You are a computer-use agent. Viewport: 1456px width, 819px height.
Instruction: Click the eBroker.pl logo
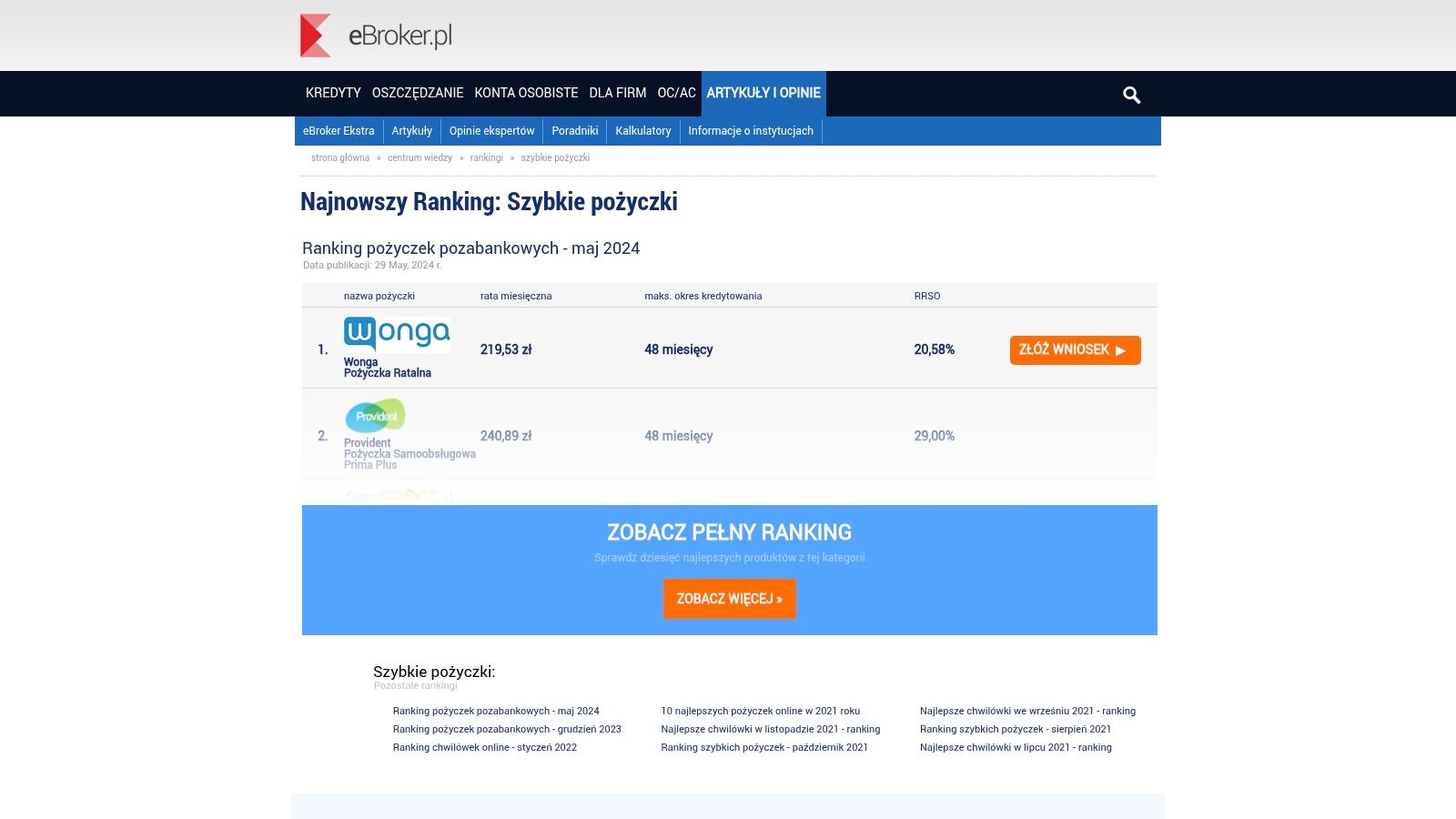[x=376, y=35]
